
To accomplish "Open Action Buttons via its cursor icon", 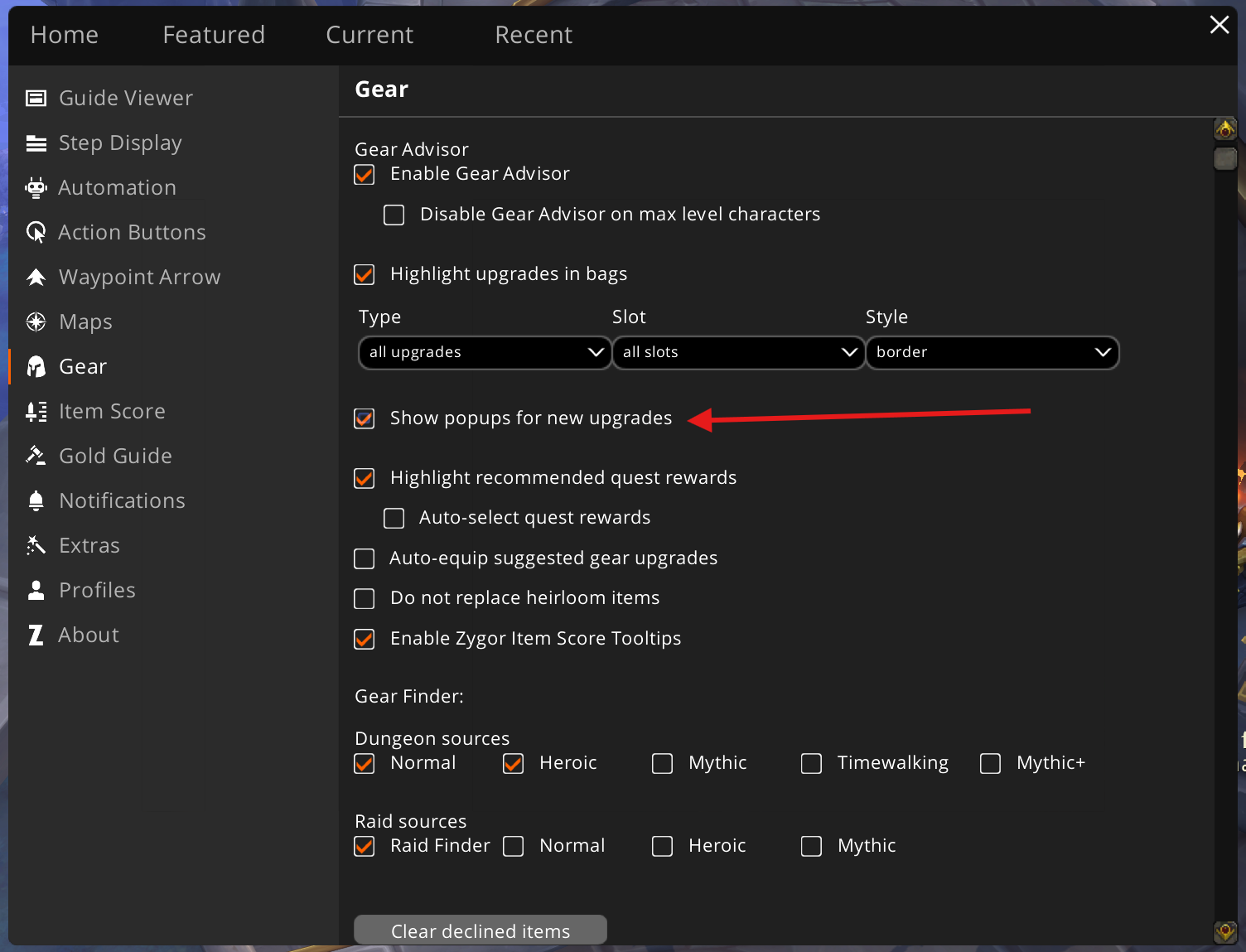I will (36, 233).
